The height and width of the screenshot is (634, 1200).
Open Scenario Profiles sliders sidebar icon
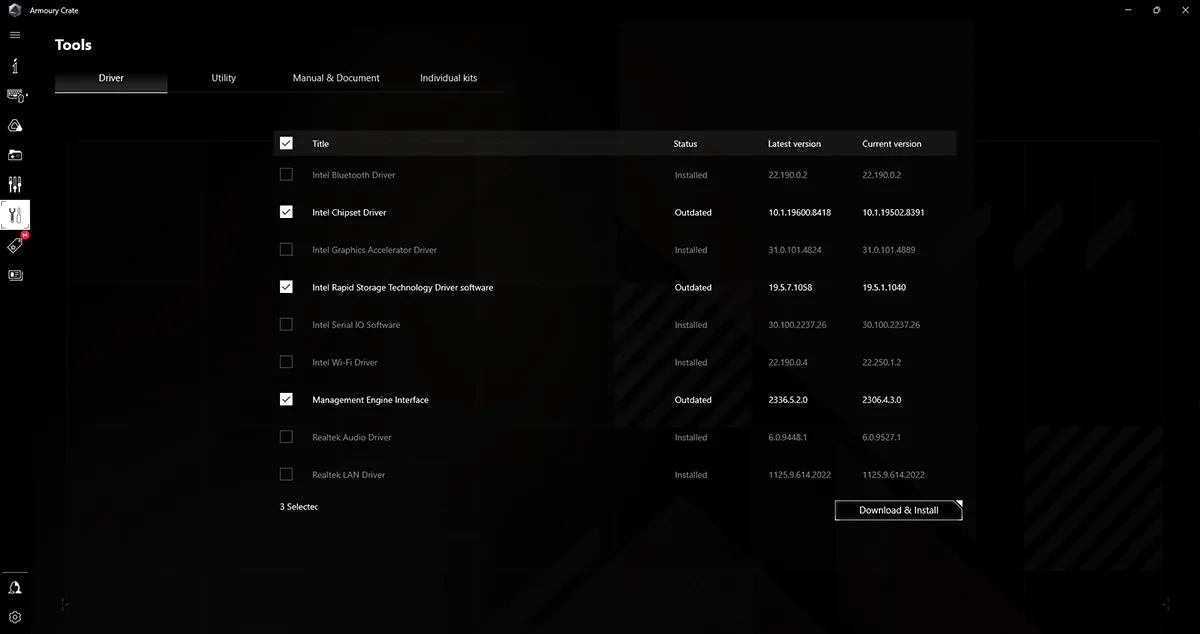pyautogui.click(x=15, y=185)
